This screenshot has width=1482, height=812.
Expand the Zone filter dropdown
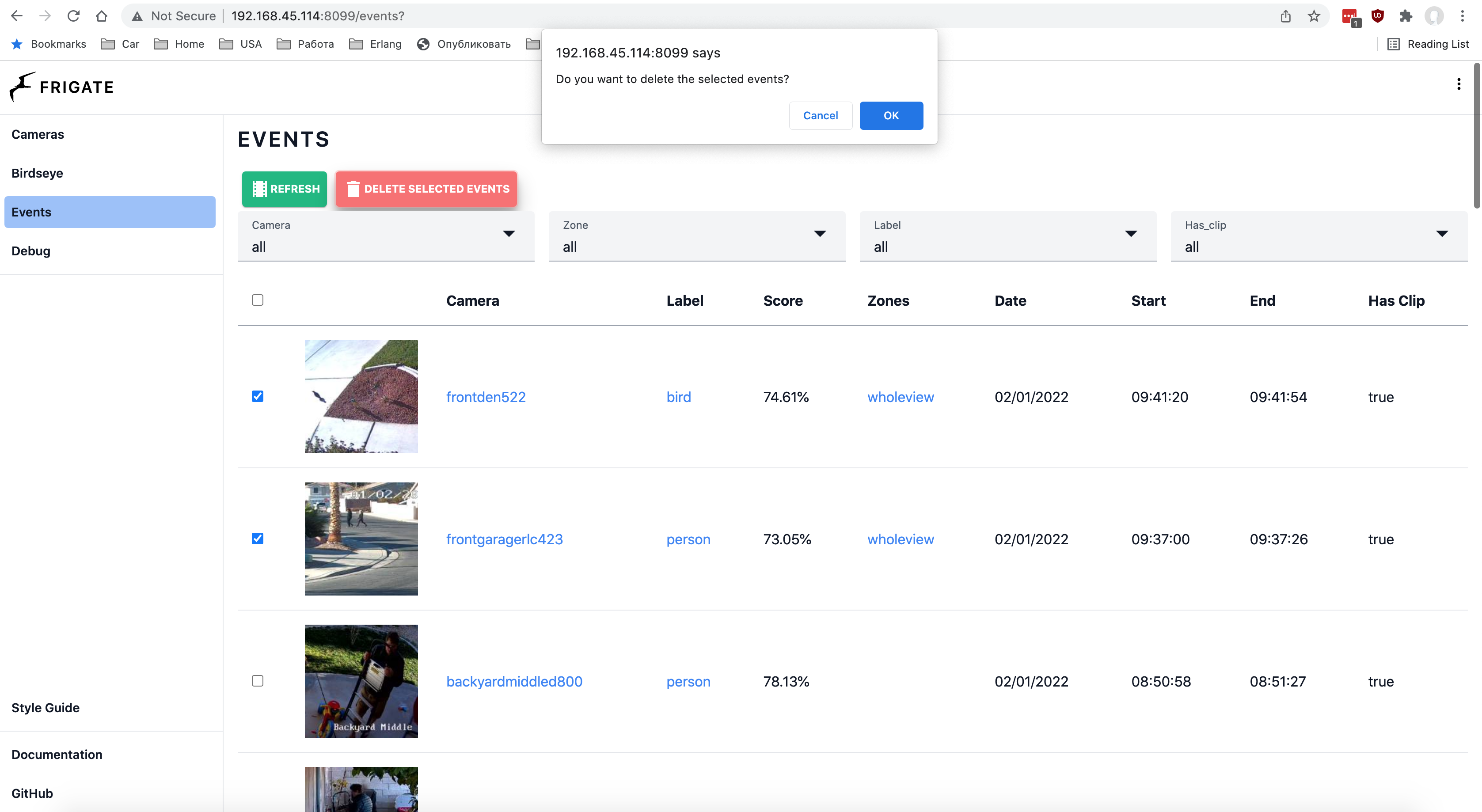[x=697, y=236]
